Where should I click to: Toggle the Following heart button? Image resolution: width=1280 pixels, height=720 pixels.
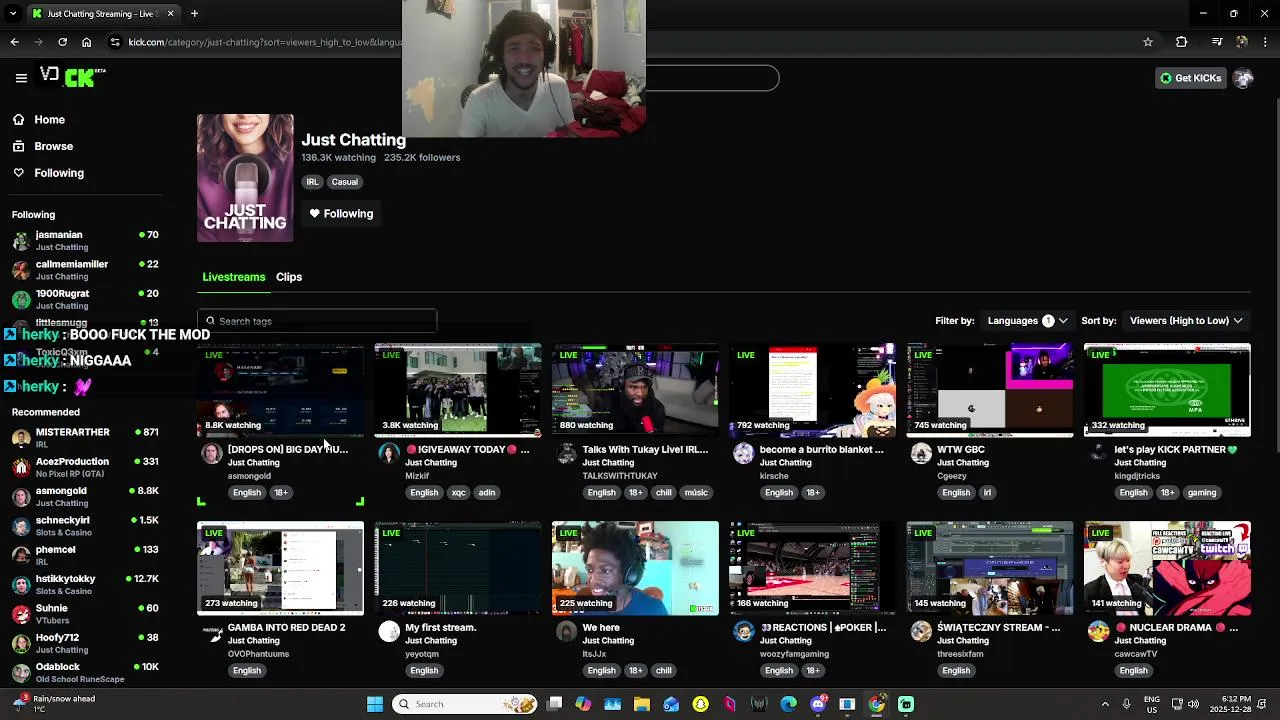[341, 213]
